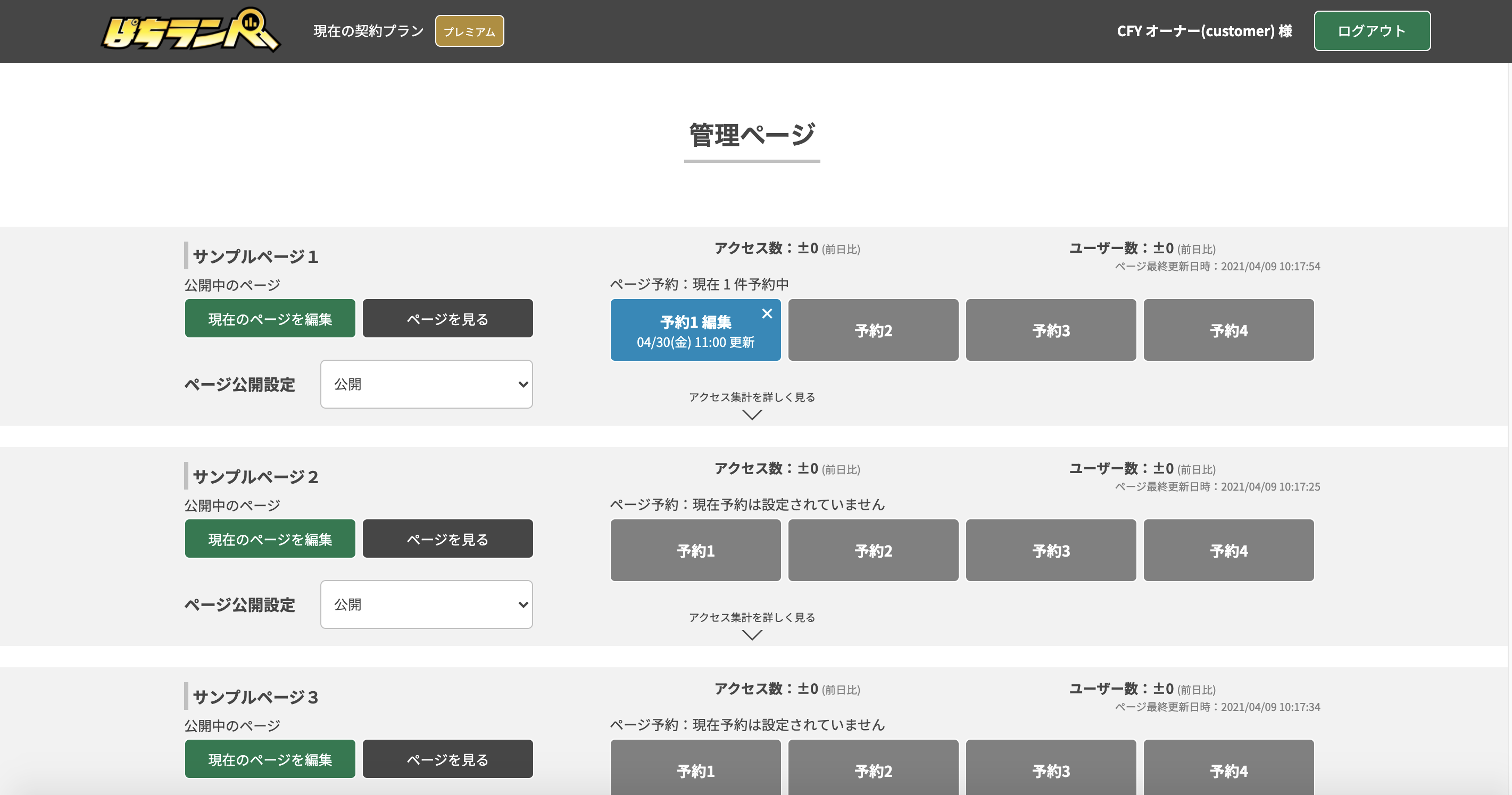Edit the current page of サンプルページ1
This screenshot has width=1512, height=795.
pyautogui.click(x=270, y=318)
